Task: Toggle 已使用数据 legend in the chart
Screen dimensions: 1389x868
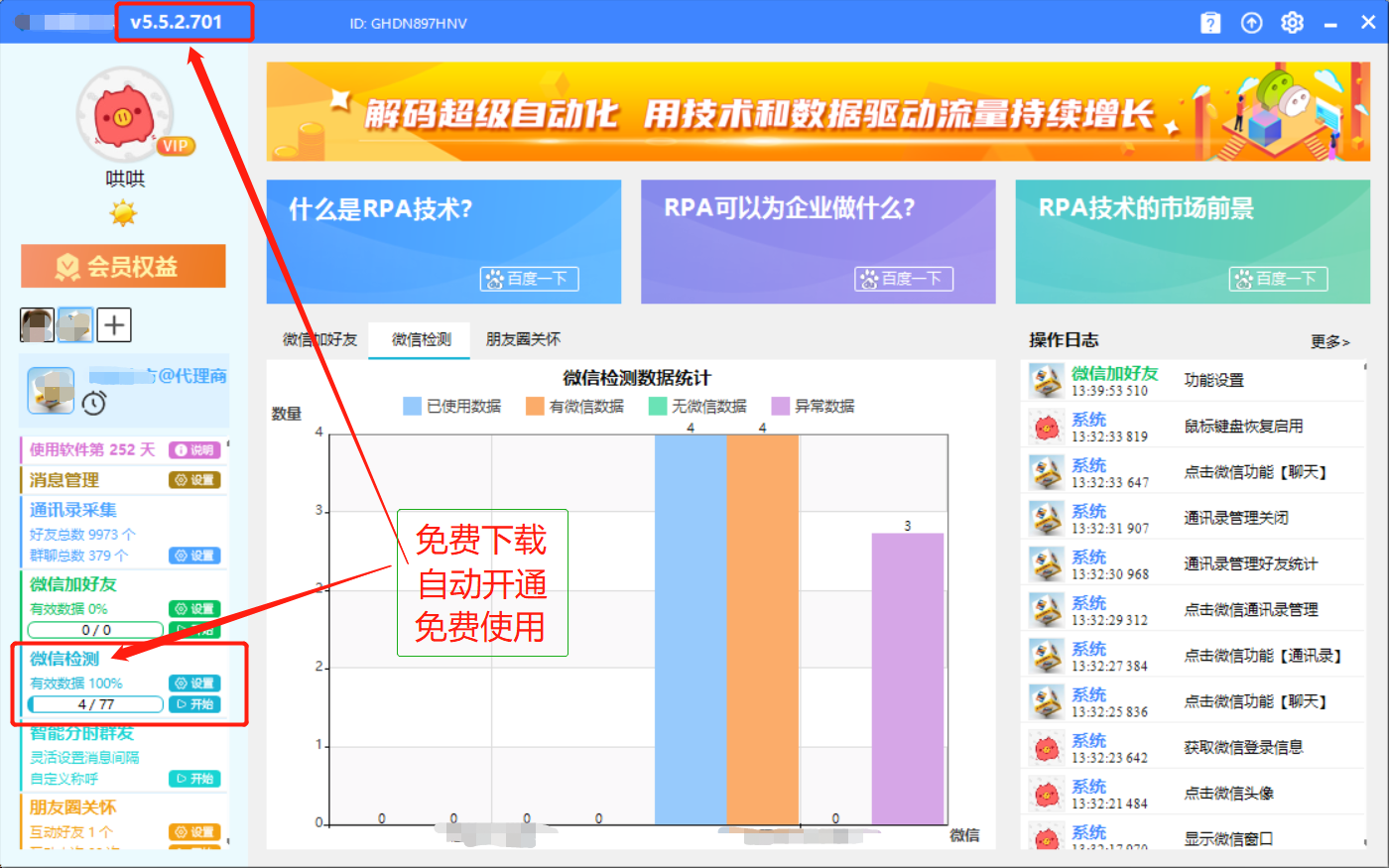Action: tap(452, 406)
